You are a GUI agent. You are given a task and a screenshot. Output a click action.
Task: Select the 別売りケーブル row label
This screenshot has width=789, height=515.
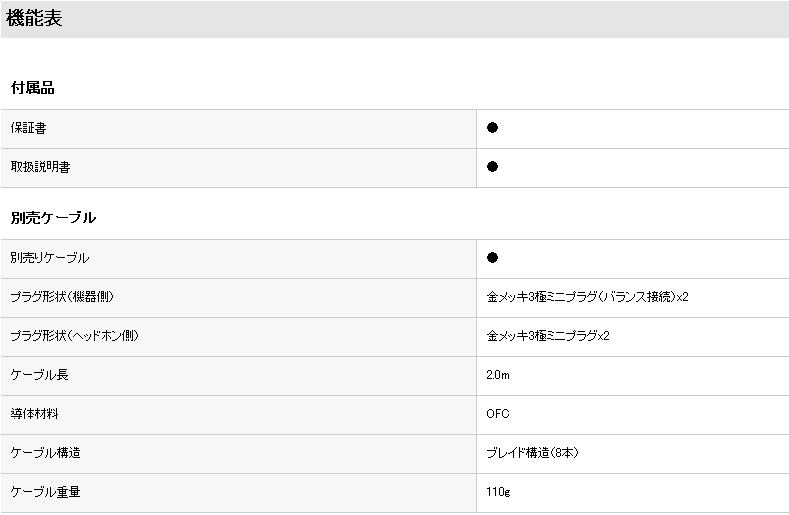click(50, 258)
